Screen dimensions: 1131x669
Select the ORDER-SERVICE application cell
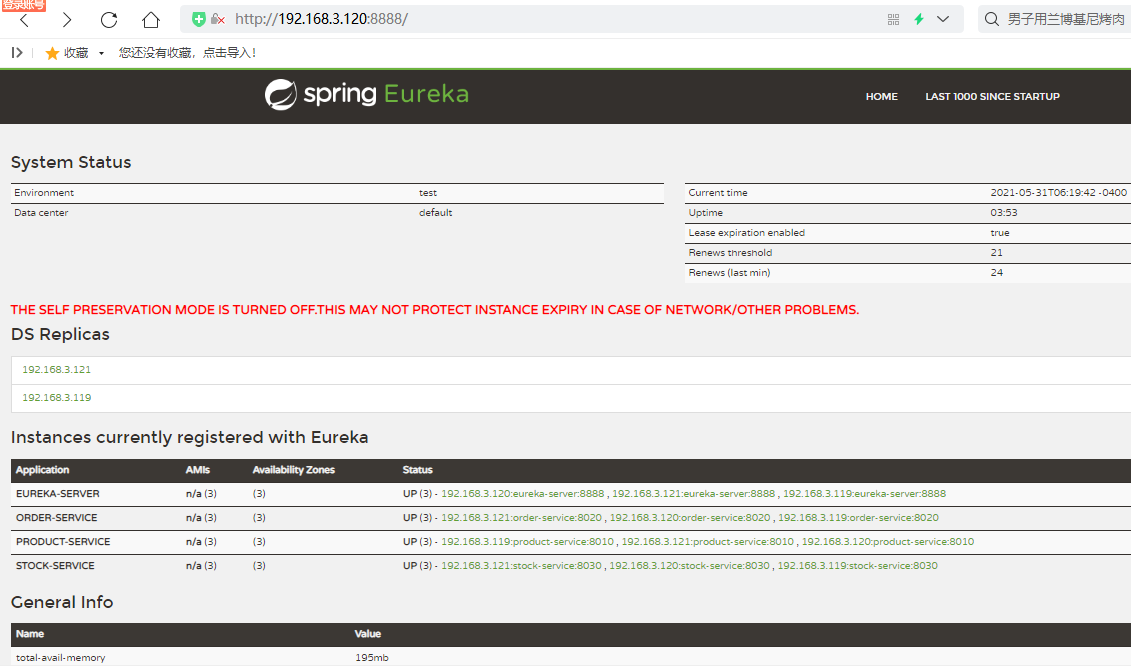pyautogui.click(x=56, y=517)
